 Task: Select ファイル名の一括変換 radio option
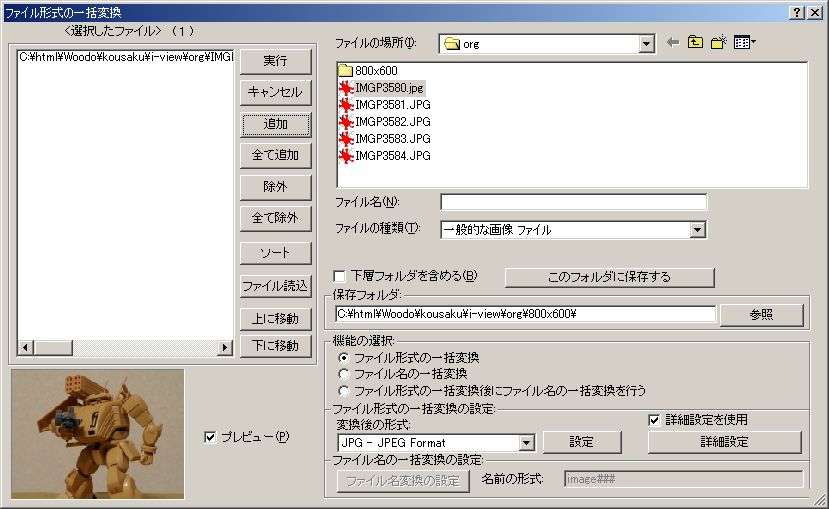click(346, 374)
